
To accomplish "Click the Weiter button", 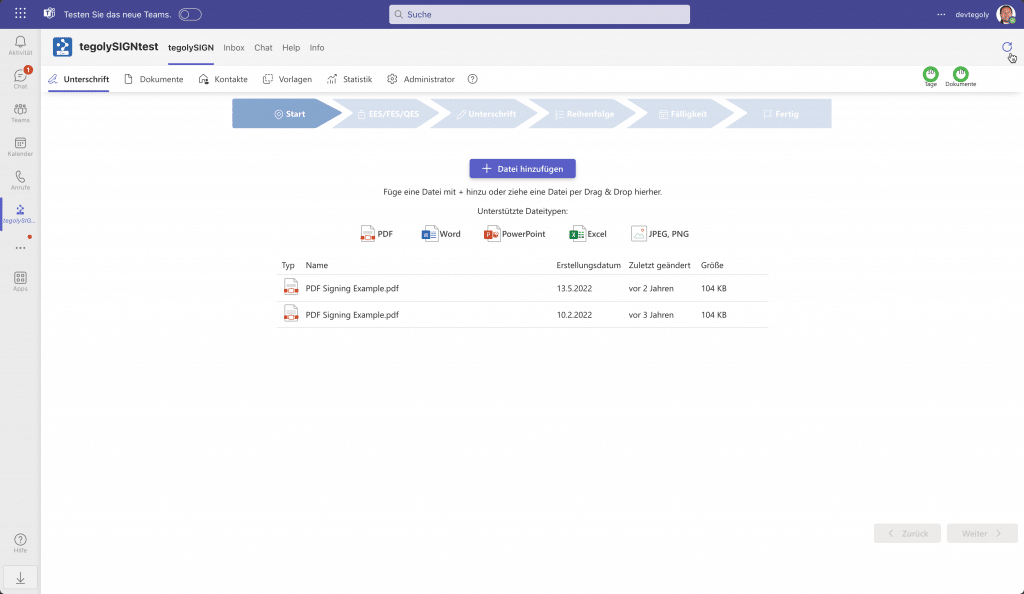I will coord(982,533).
